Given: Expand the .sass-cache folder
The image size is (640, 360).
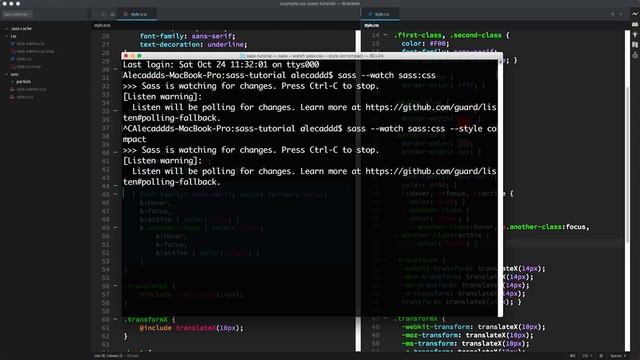Looking at the screenshot, I should click(7, 29).
